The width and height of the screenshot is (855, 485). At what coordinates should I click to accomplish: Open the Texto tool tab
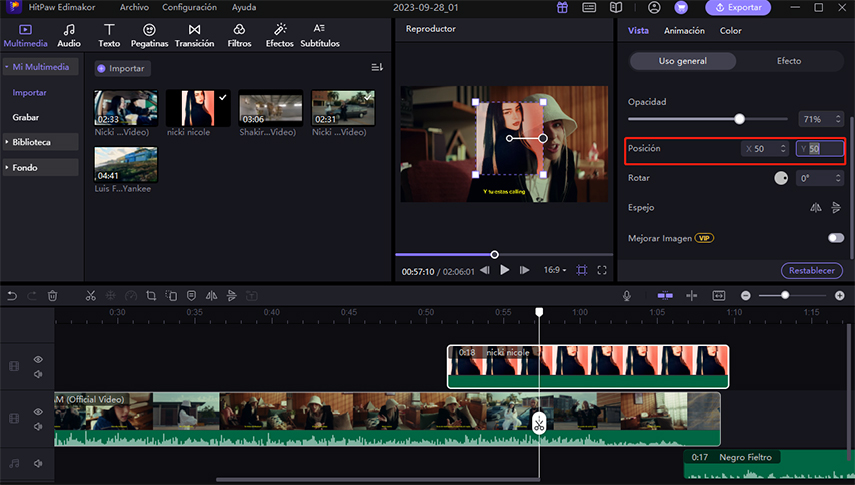(109, 35)
